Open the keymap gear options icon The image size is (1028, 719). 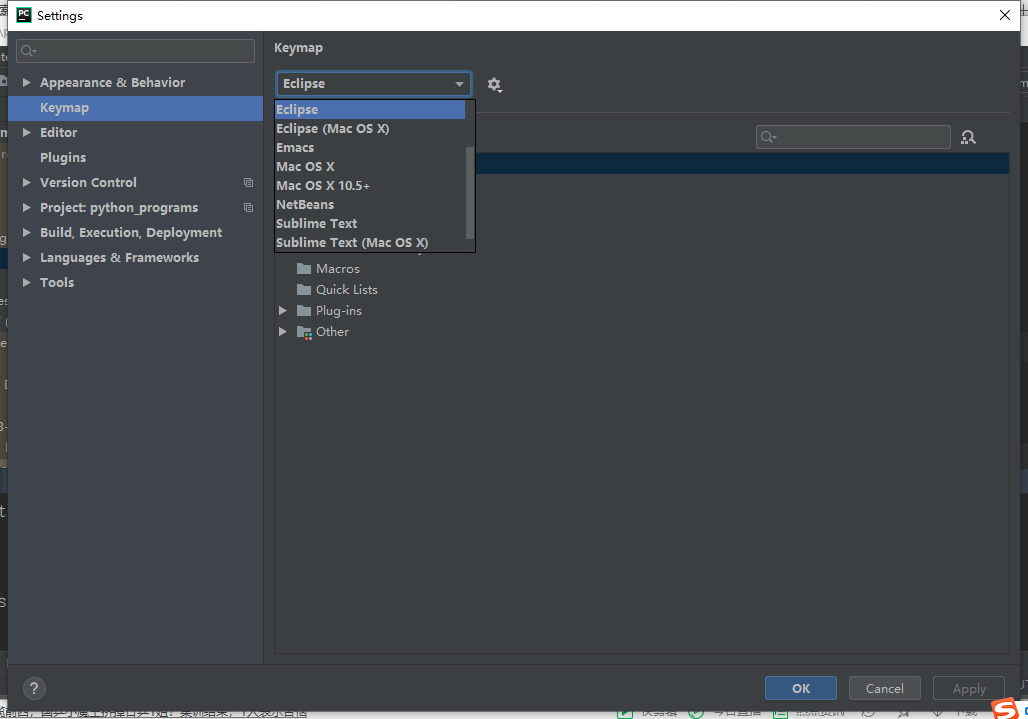[494, 85]
